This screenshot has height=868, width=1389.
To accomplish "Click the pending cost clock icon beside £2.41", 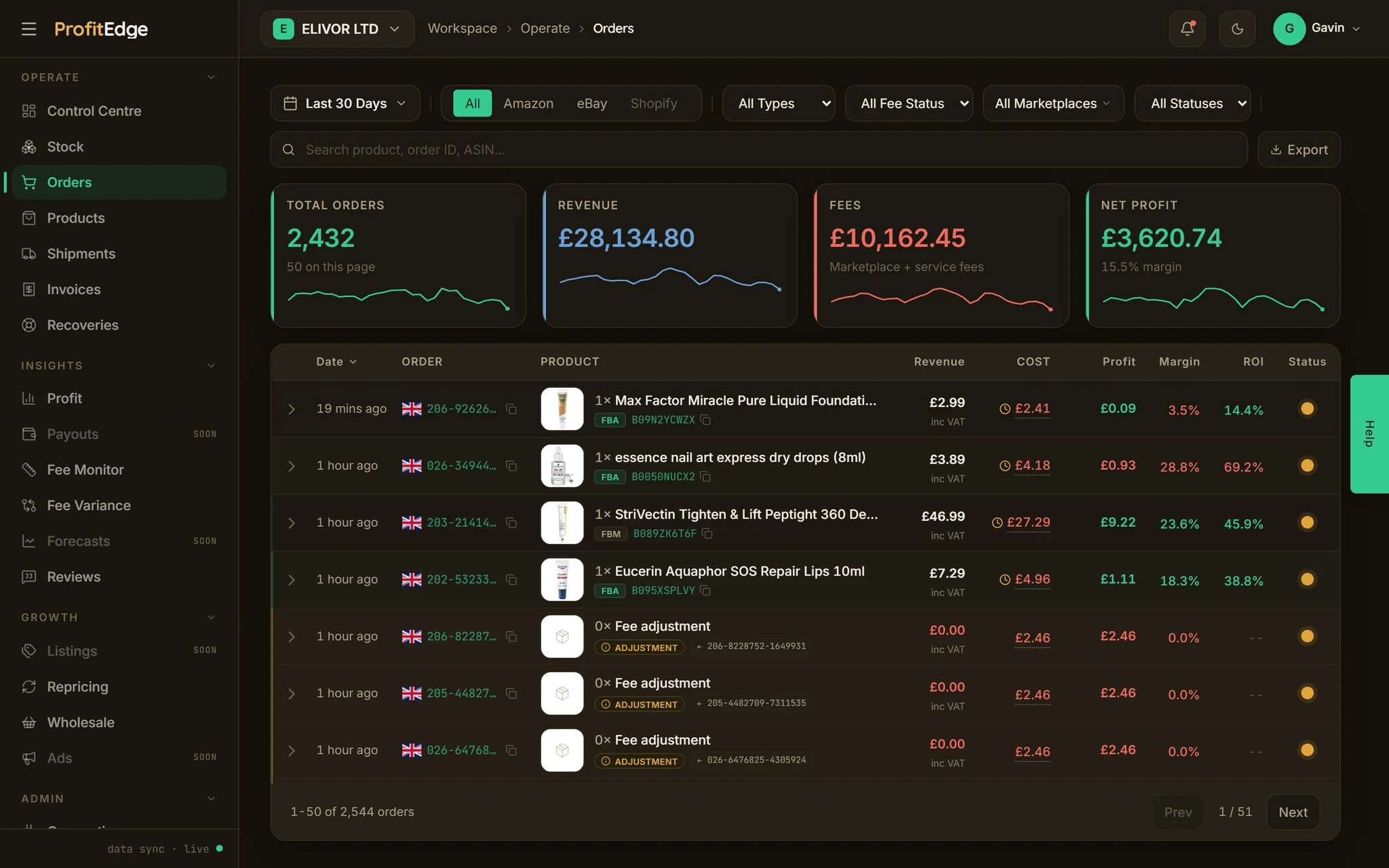I will (1004, 409).
